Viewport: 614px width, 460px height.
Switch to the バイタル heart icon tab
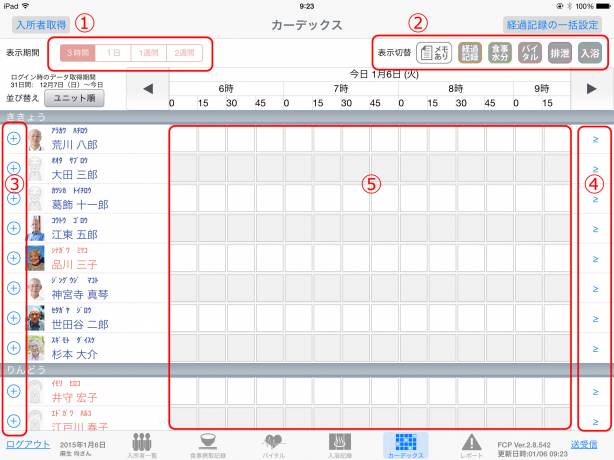click(276, 443)
